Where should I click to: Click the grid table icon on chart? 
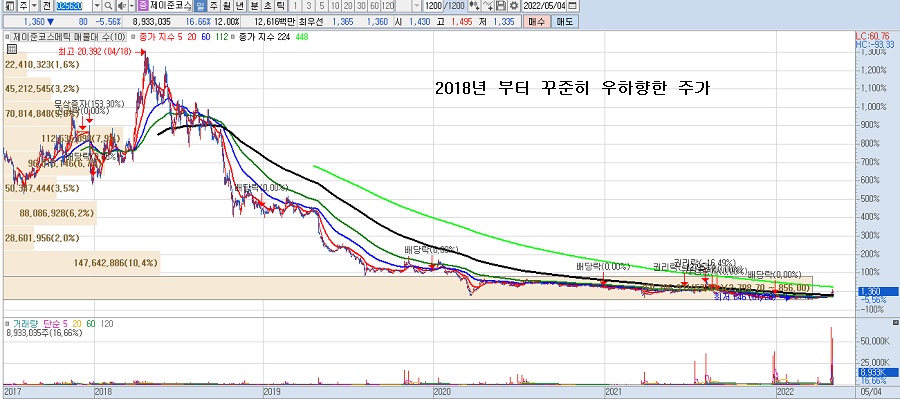pyautogui.click(x=11, y=49)
